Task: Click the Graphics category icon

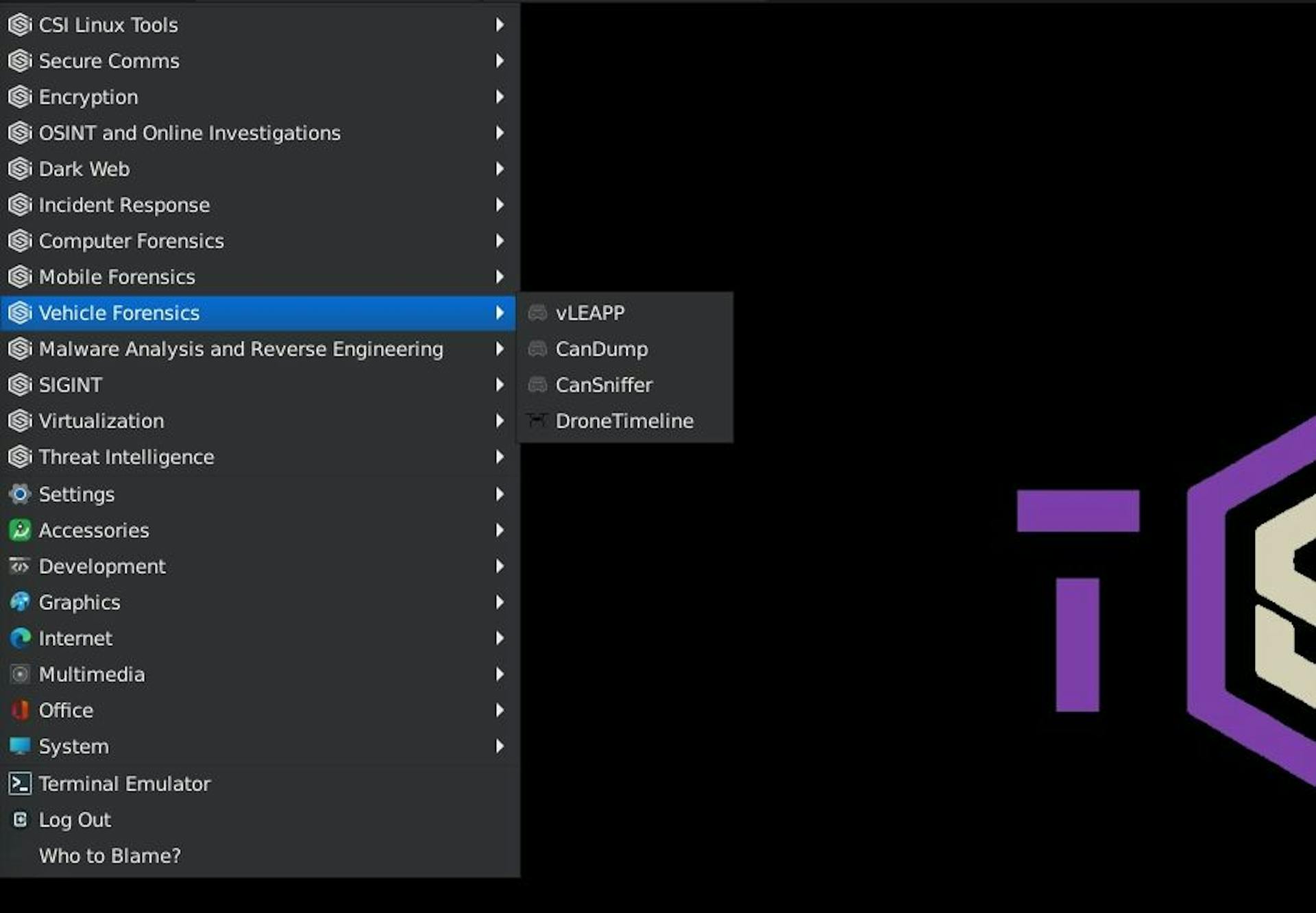Action: (x=20, y=602)
